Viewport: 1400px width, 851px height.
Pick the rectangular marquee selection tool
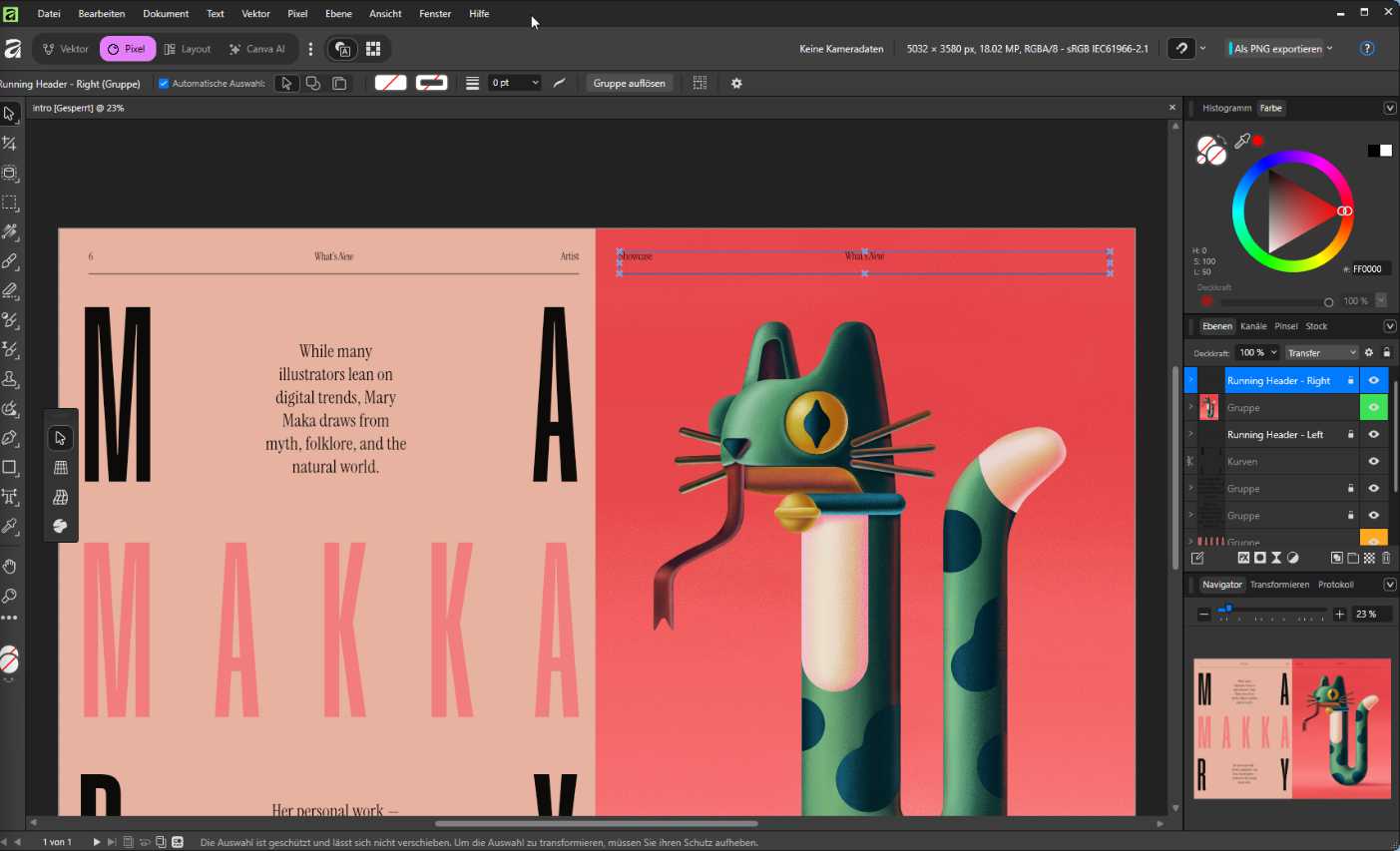pyautogui.click(x=10, y=203)
